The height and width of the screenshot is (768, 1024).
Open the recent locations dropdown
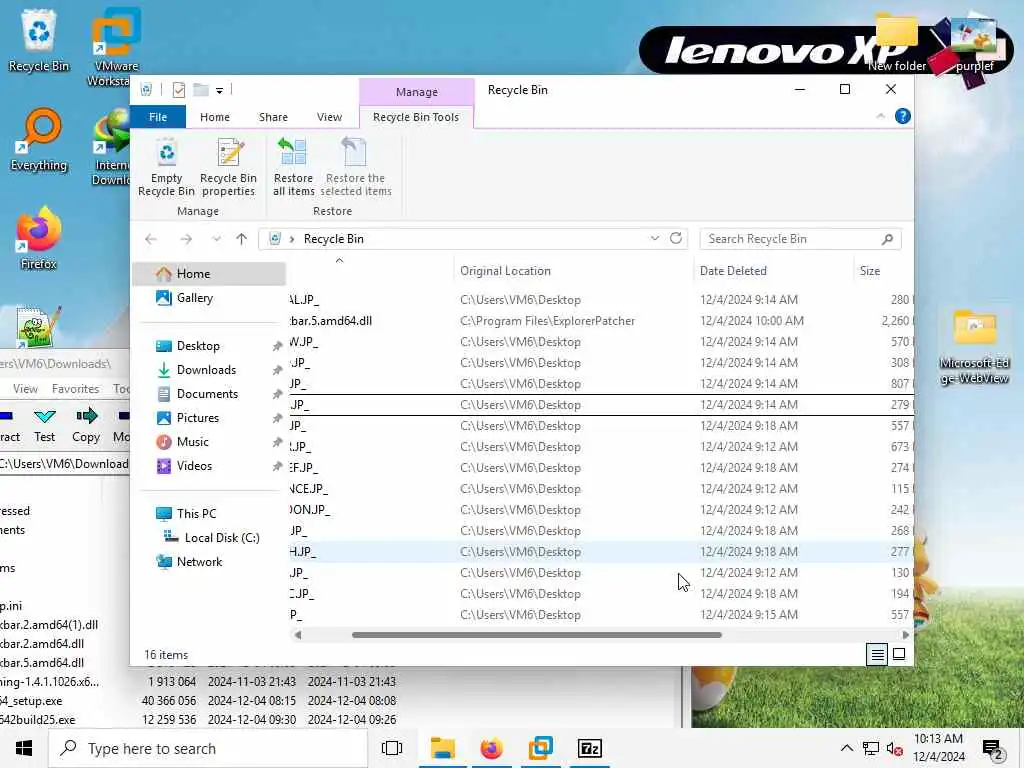(216, 239)
